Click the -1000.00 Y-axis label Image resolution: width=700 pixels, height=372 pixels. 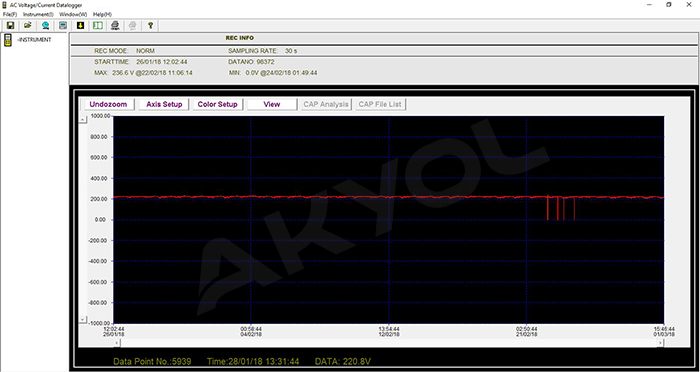click(x=99, y=323)
